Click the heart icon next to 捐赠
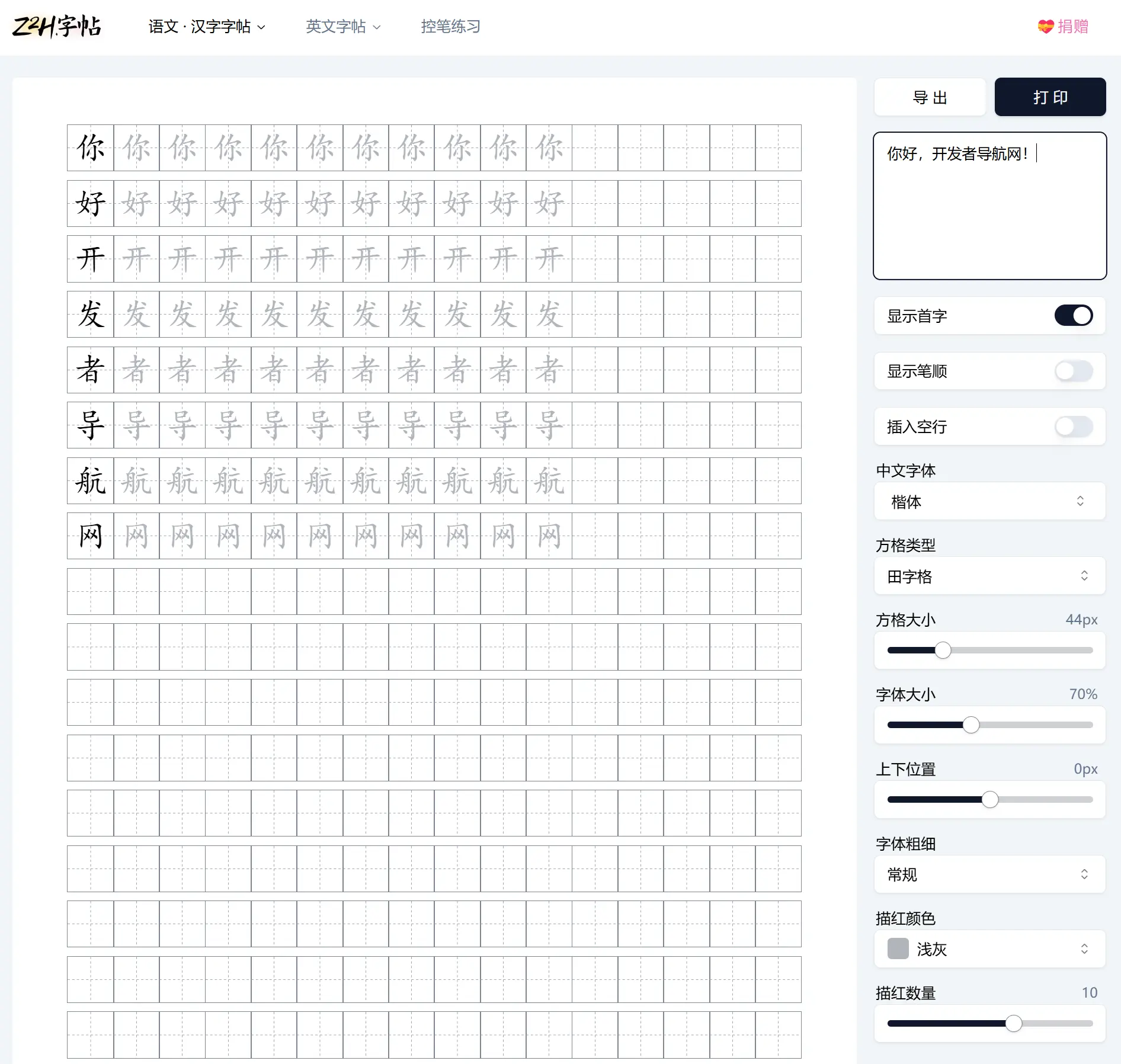Viewport: 1121px width, 1064px height. click(x=1045, y=26)
